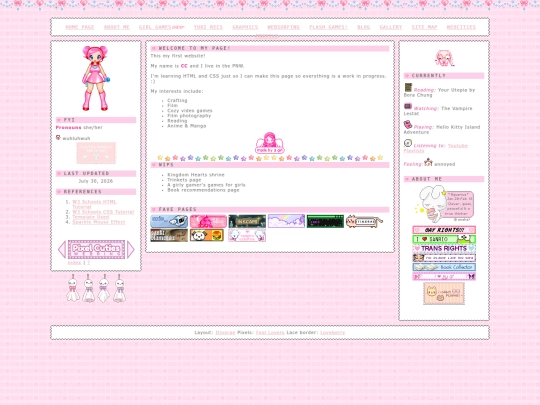This screenshot has width=540, height=405.
Task: Click the mood icon beside Feeling
Action: (x=428, y=162)
